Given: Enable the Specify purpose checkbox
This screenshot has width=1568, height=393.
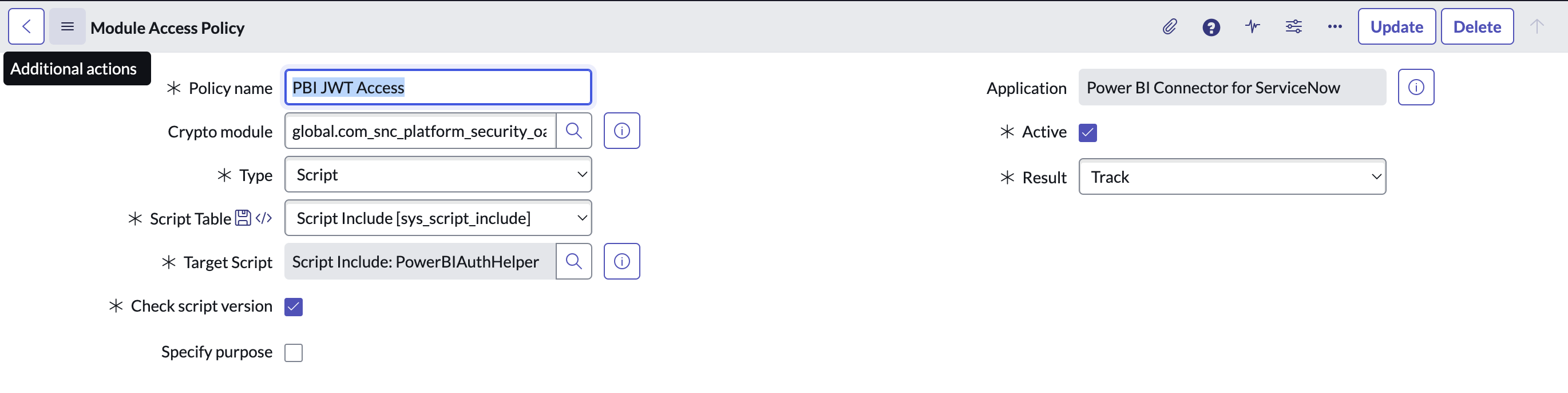Looking at the screenshot, I should 294,353.
